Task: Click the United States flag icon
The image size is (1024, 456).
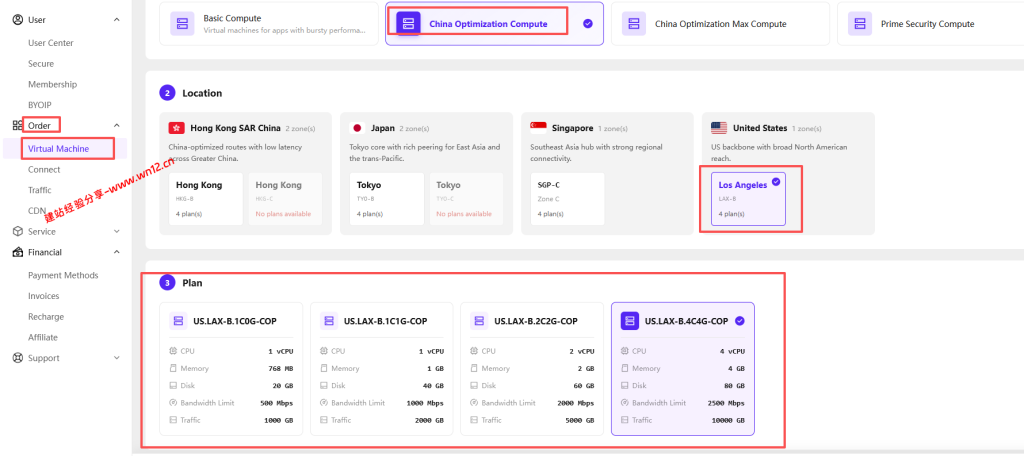Action: [719, 128]
